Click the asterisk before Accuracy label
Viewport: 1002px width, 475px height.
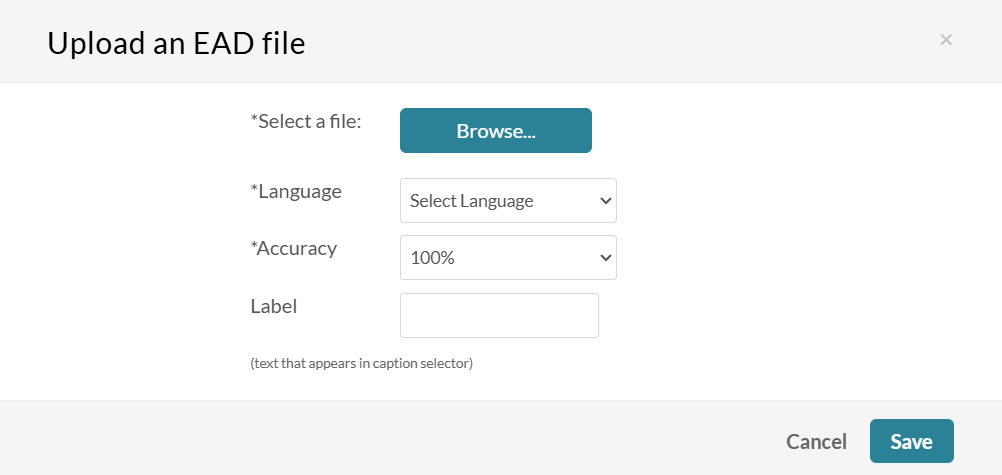[254, 246]
